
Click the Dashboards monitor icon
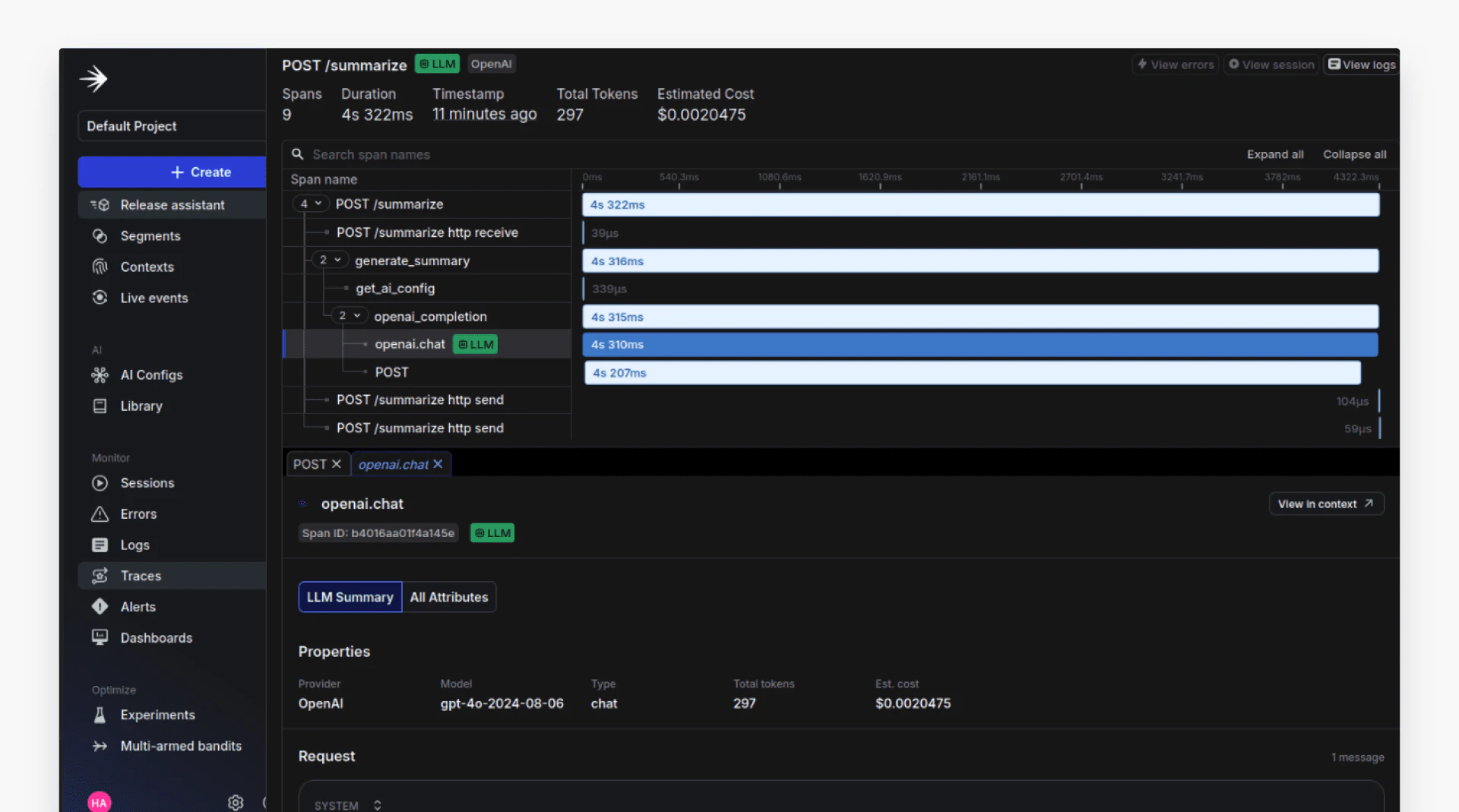point(100,637)
